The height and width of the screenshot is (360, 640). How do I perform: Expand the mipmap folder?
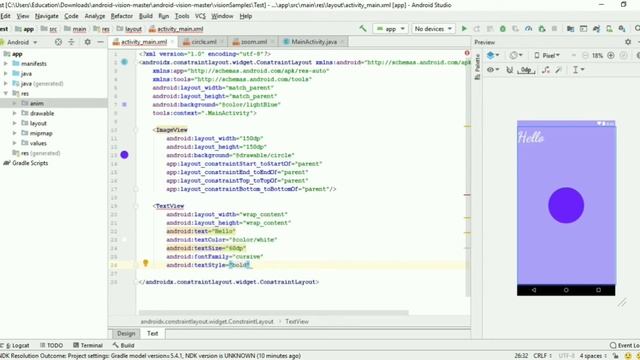tap(15, 133)
